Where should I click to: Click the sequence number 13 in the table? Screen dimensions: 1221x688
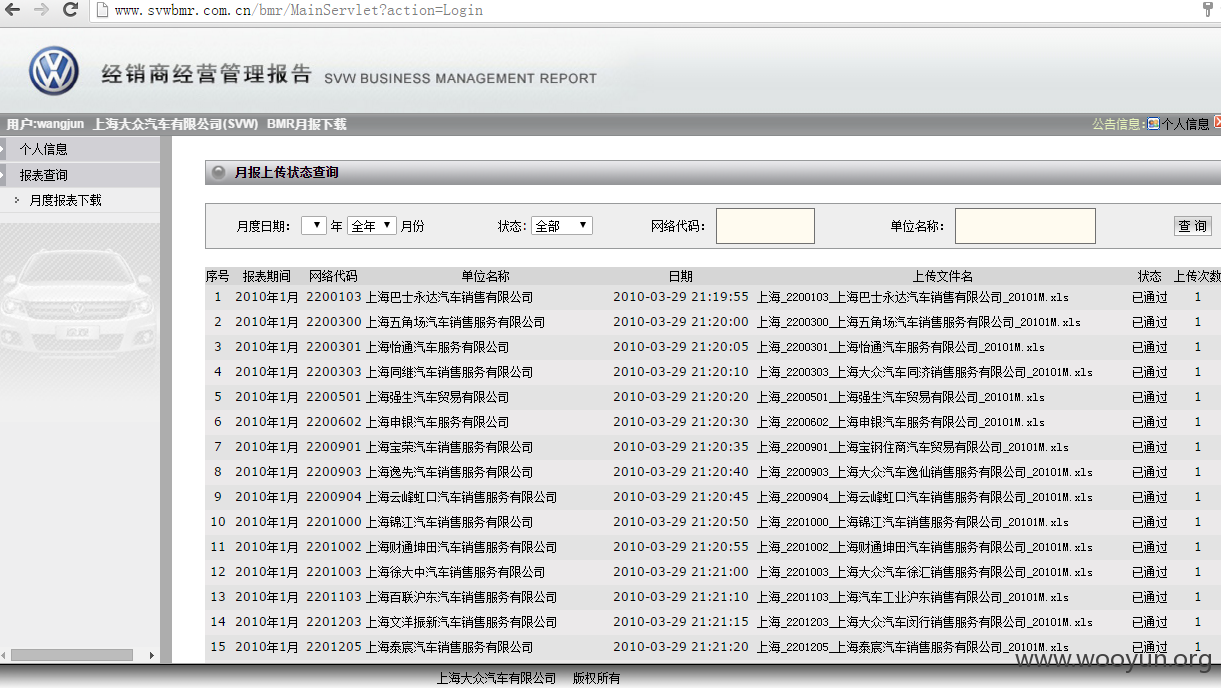point(218,597)
